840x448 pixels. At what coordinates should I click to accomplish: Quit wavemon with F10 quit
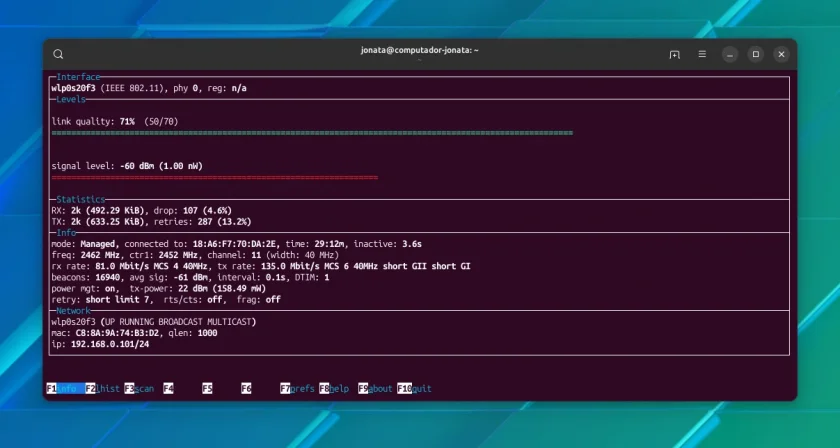pos(414,389)
